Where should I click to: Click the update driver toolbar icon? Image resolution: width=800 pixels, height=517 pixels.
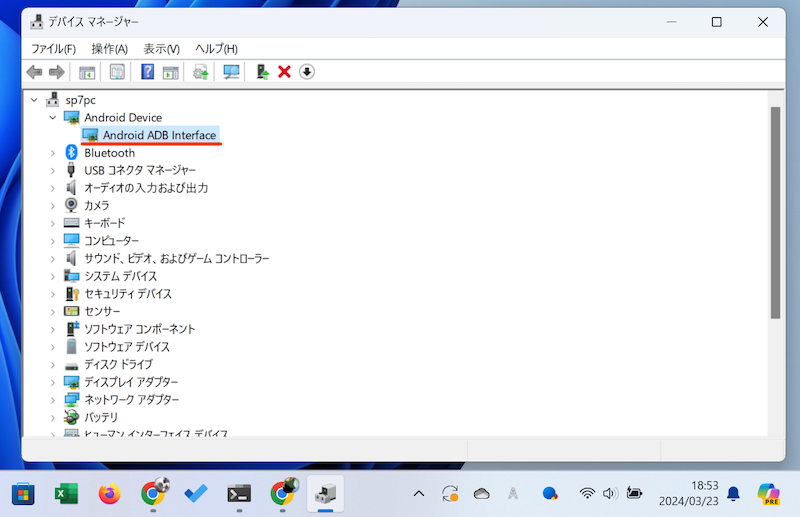pos(201,72)
